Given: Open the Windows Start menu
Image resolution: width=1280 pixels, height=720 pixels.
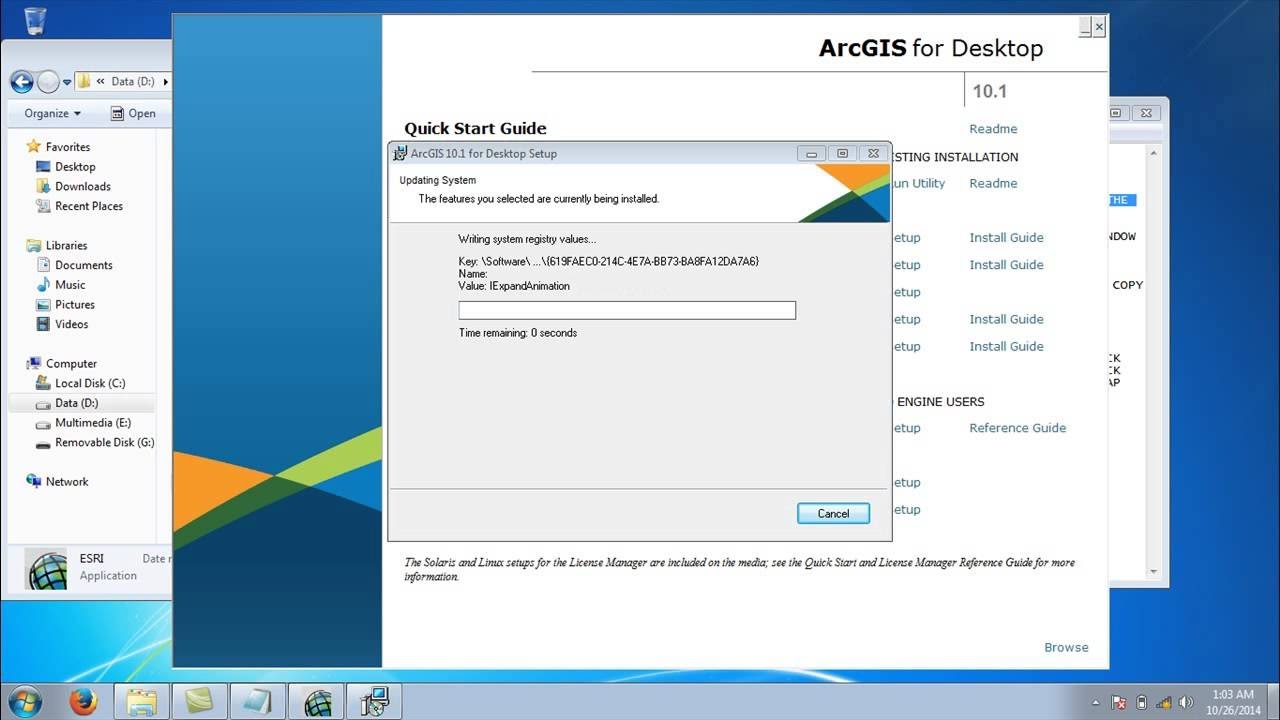Looking at the screenshot, I should pyautogui.click(x=24, y=701).
